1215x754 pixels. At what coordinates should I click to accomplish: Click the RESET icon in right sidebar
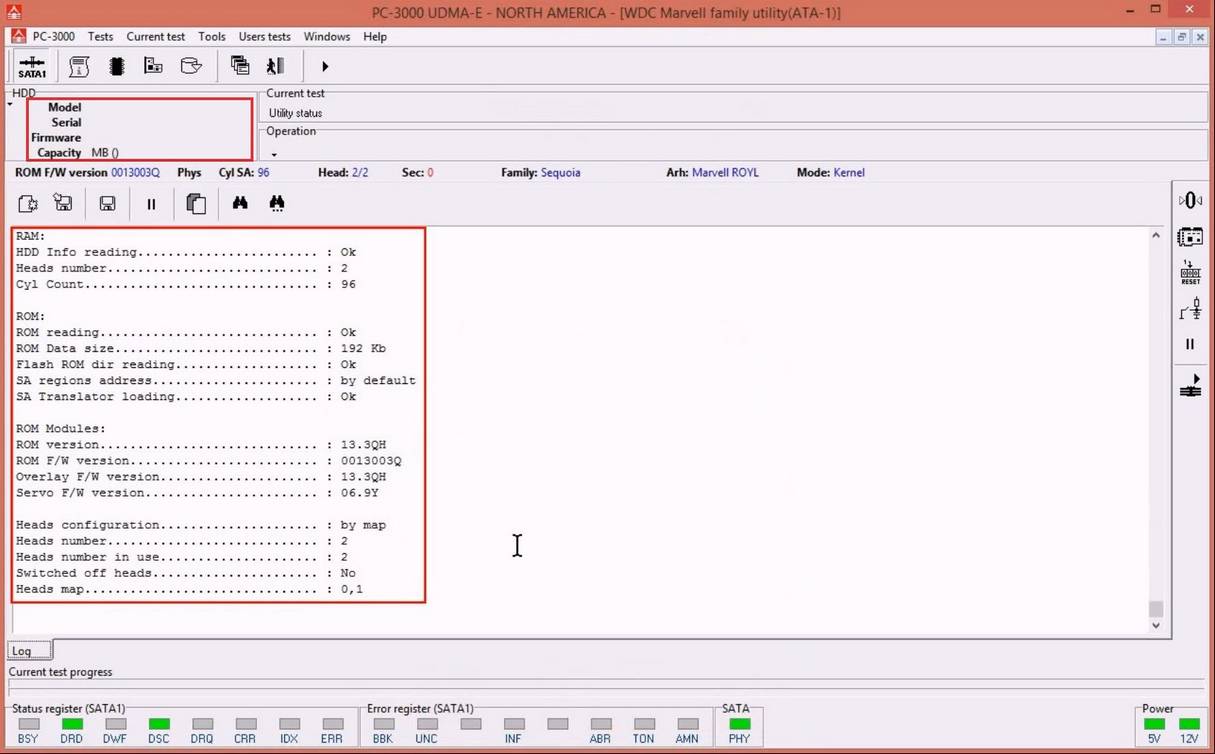pyautogui.click(x=1190, y=273)
